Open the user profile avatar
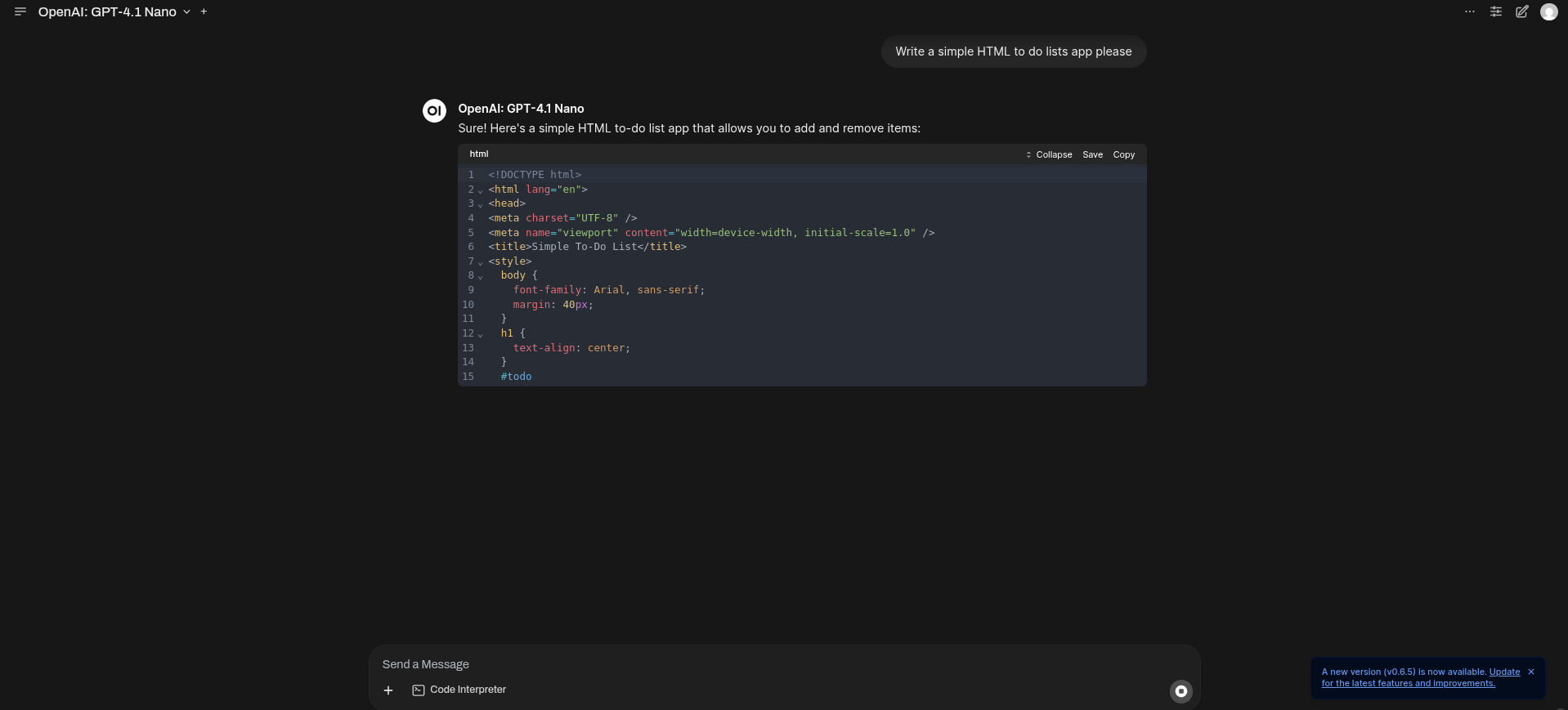This screenshot has height=710, width=1568. point(1549,11)
